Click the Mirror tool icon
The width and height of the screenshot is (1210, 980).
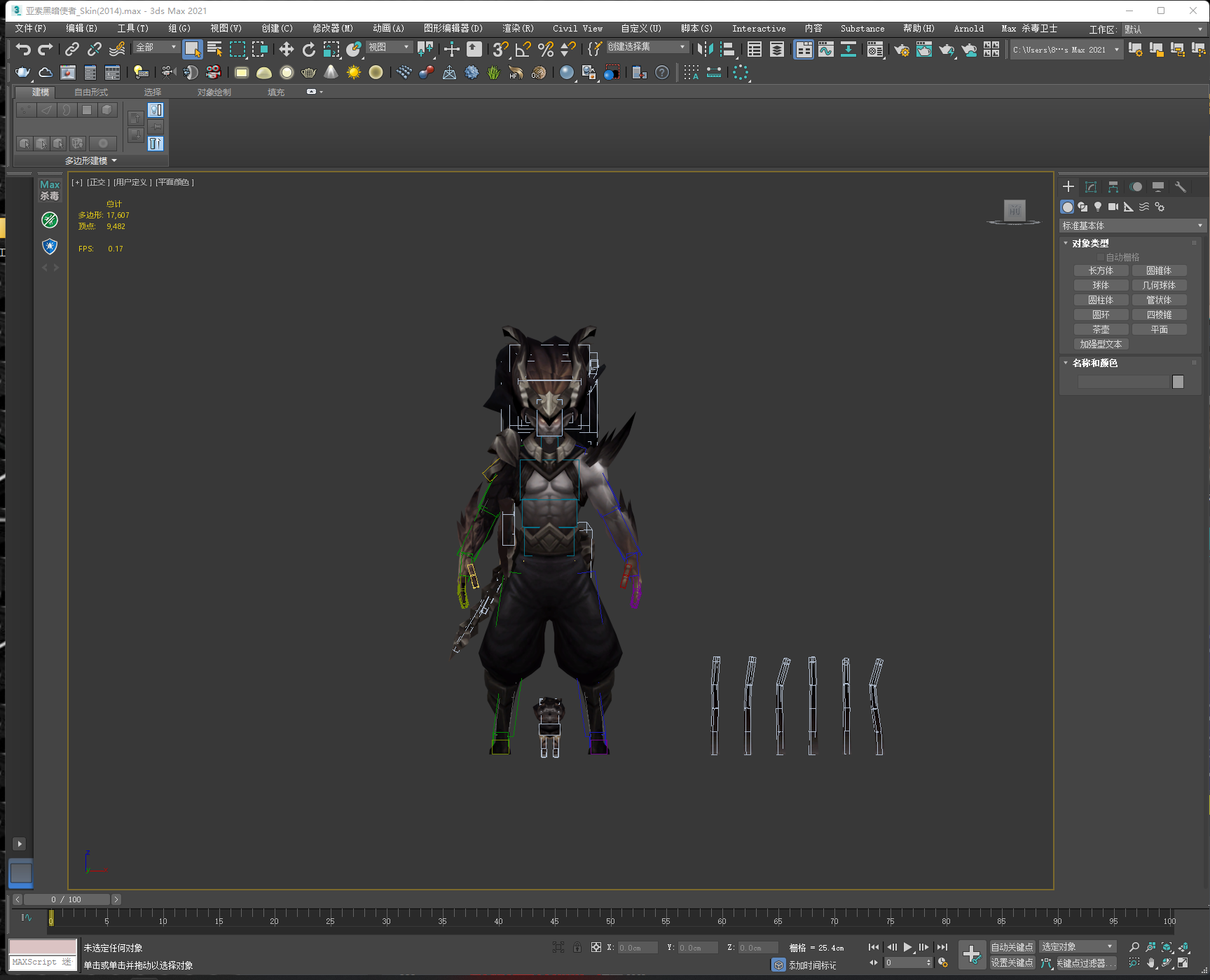[x=706, y=49]
